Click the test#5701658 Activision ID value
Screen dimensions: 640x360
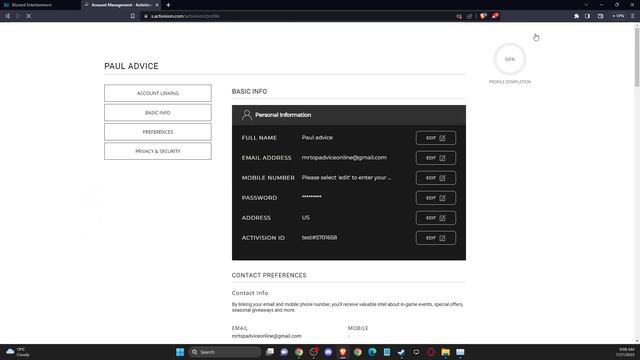[x=319, y=238]
